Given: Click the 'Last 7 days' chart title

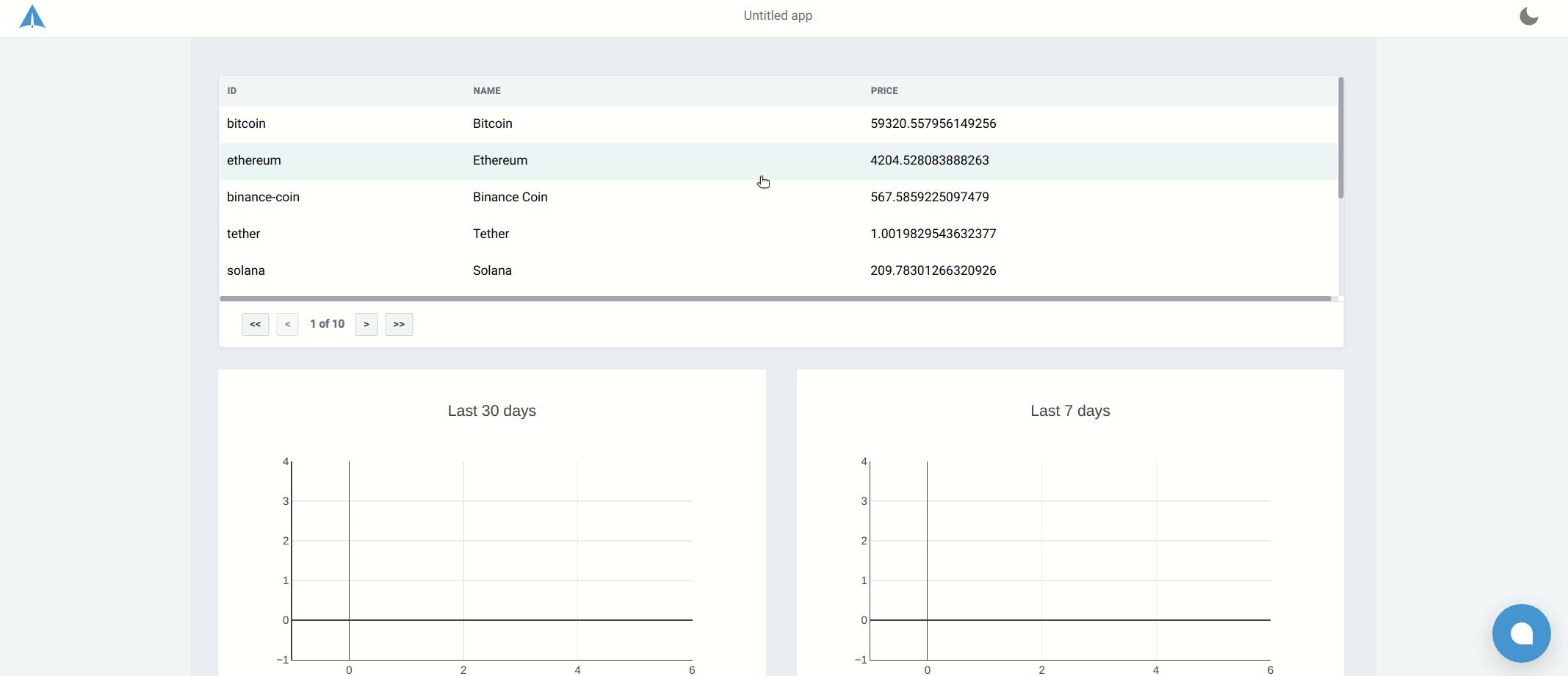Looking at the screenshot, I should click(x=1070, y=411).
